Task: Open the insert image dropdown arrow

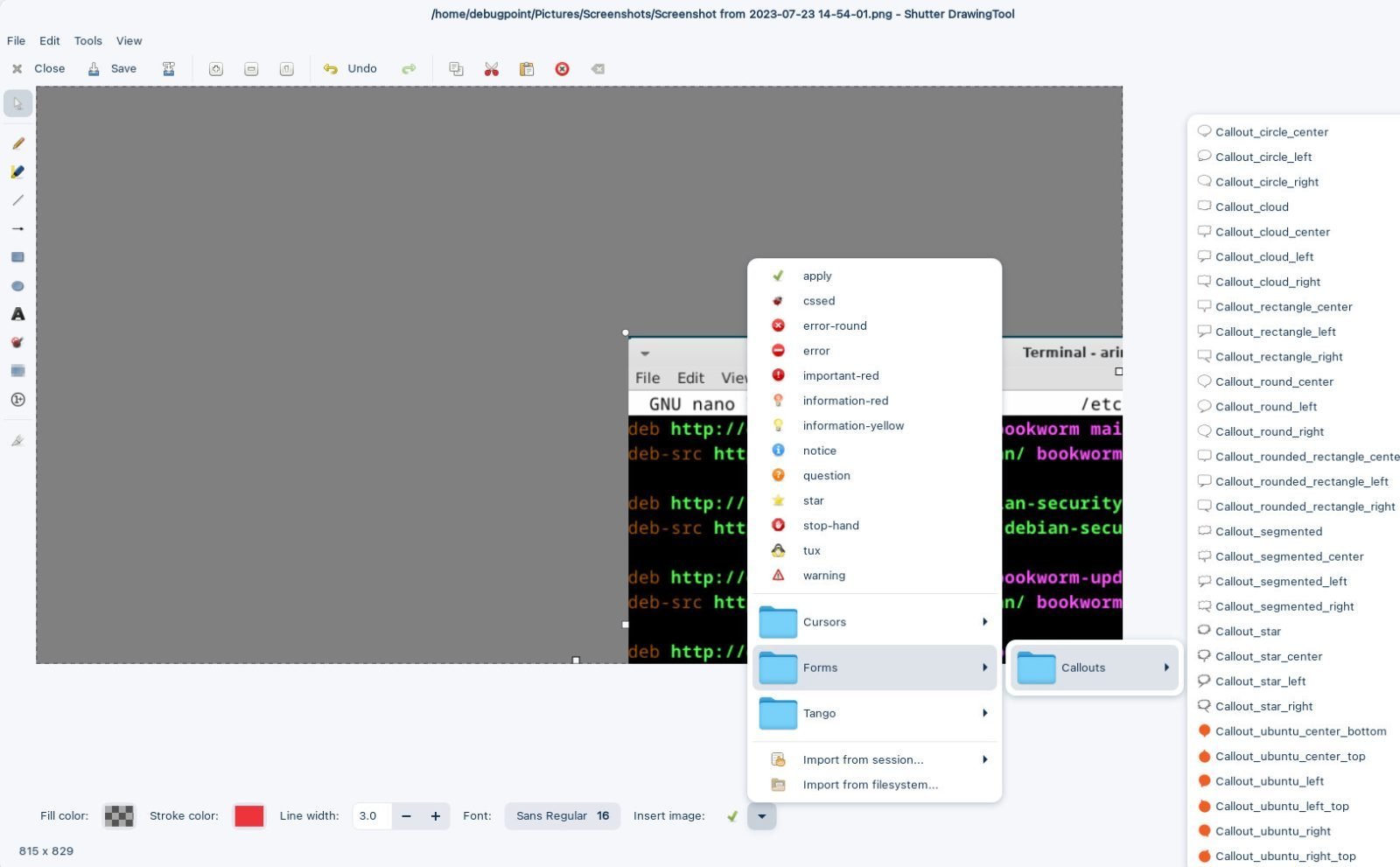Action: 761,815
